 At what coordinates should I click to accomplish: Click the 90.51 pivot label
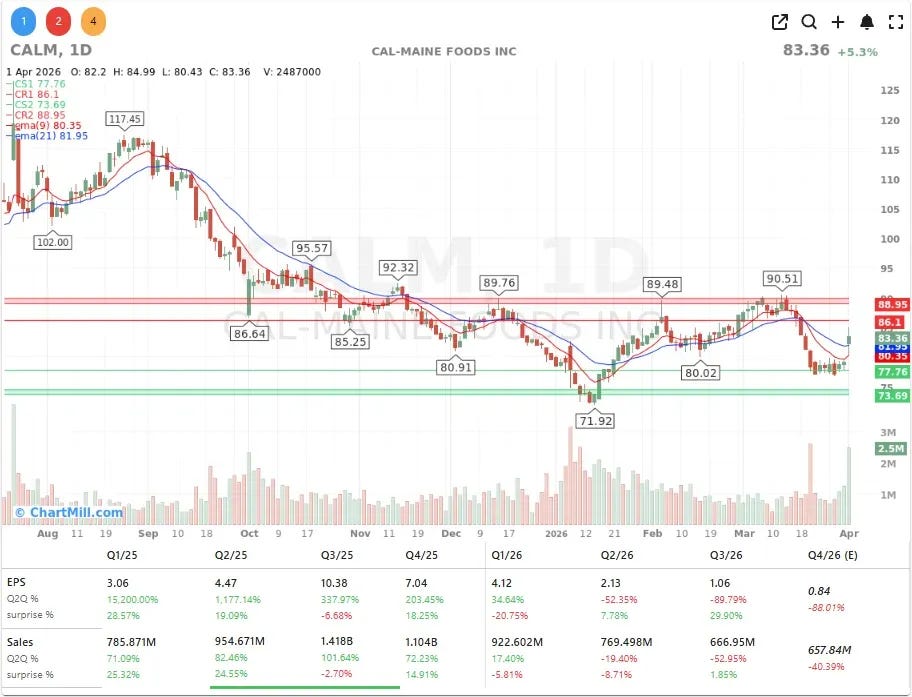782,279
